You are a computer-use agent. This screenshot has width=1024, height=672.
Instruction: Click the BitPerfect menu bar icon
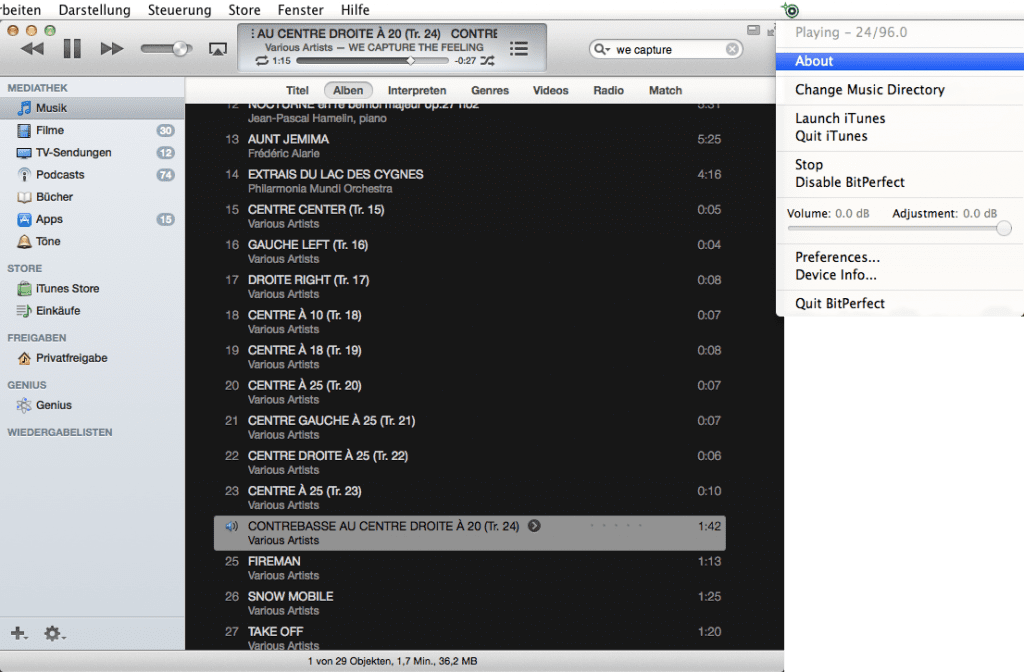pyautogui.click(x=791, y=11)
